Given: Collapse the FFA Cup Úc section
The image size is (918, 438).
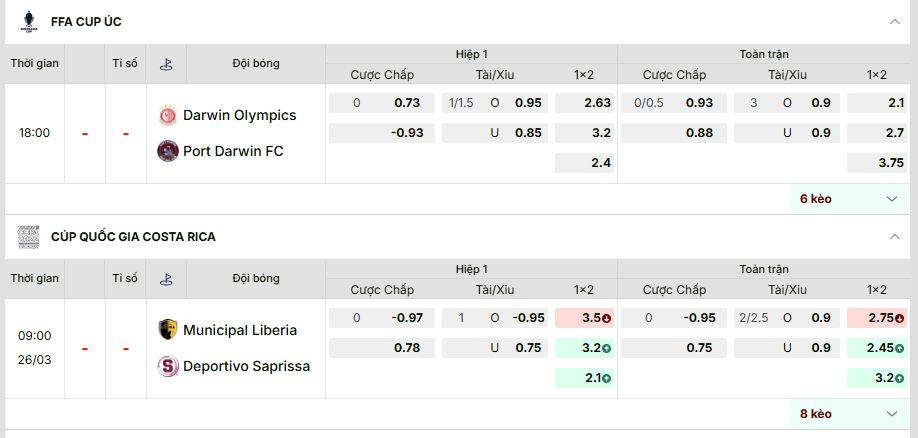Looking at the screenshot, I should click(893, 21).
